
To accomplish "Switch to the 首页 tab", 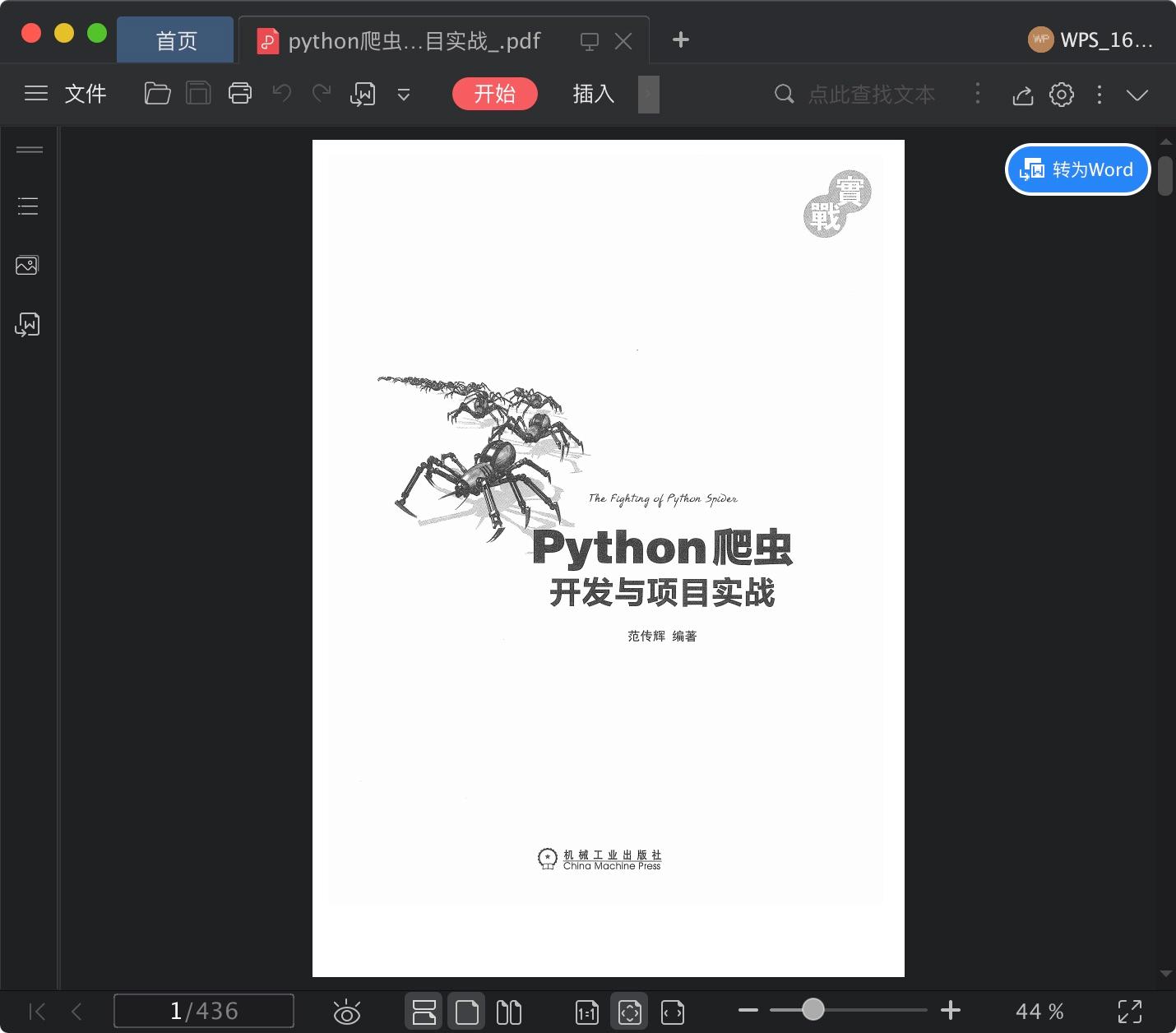I will coord(176,40).
